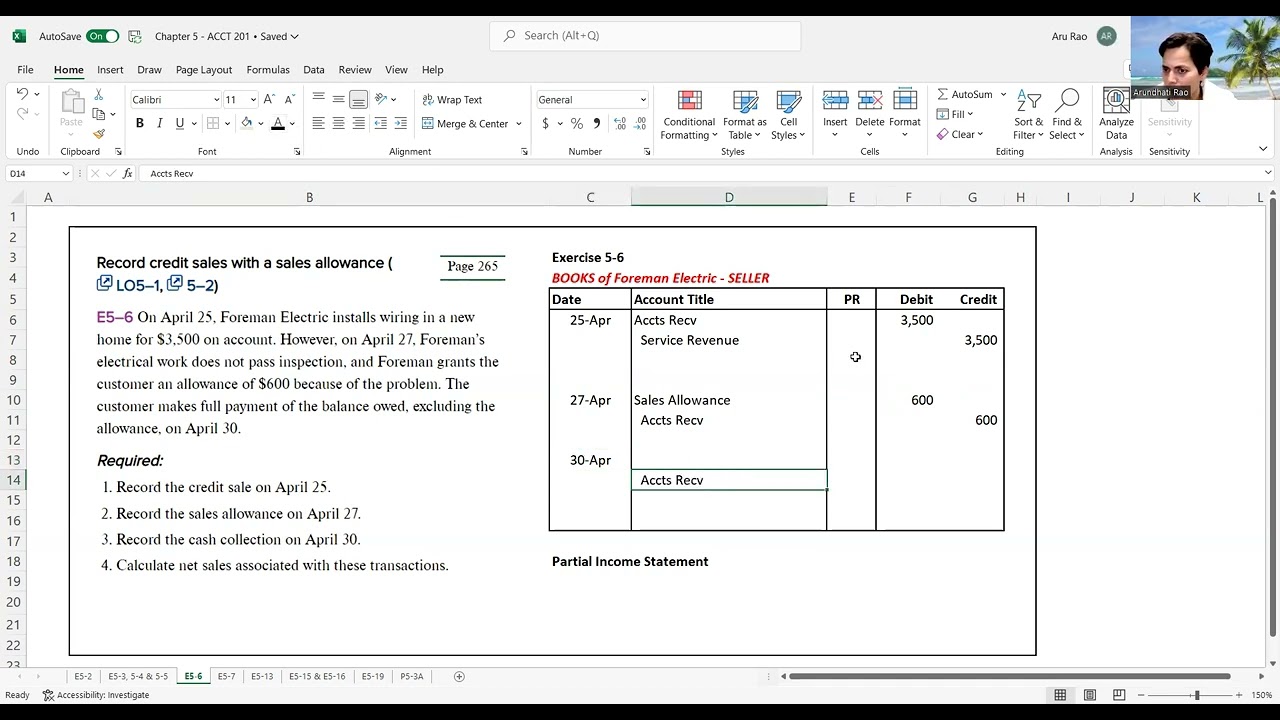Open the Data ribbon tab
1280x720 pixels.
click(314, 70)
